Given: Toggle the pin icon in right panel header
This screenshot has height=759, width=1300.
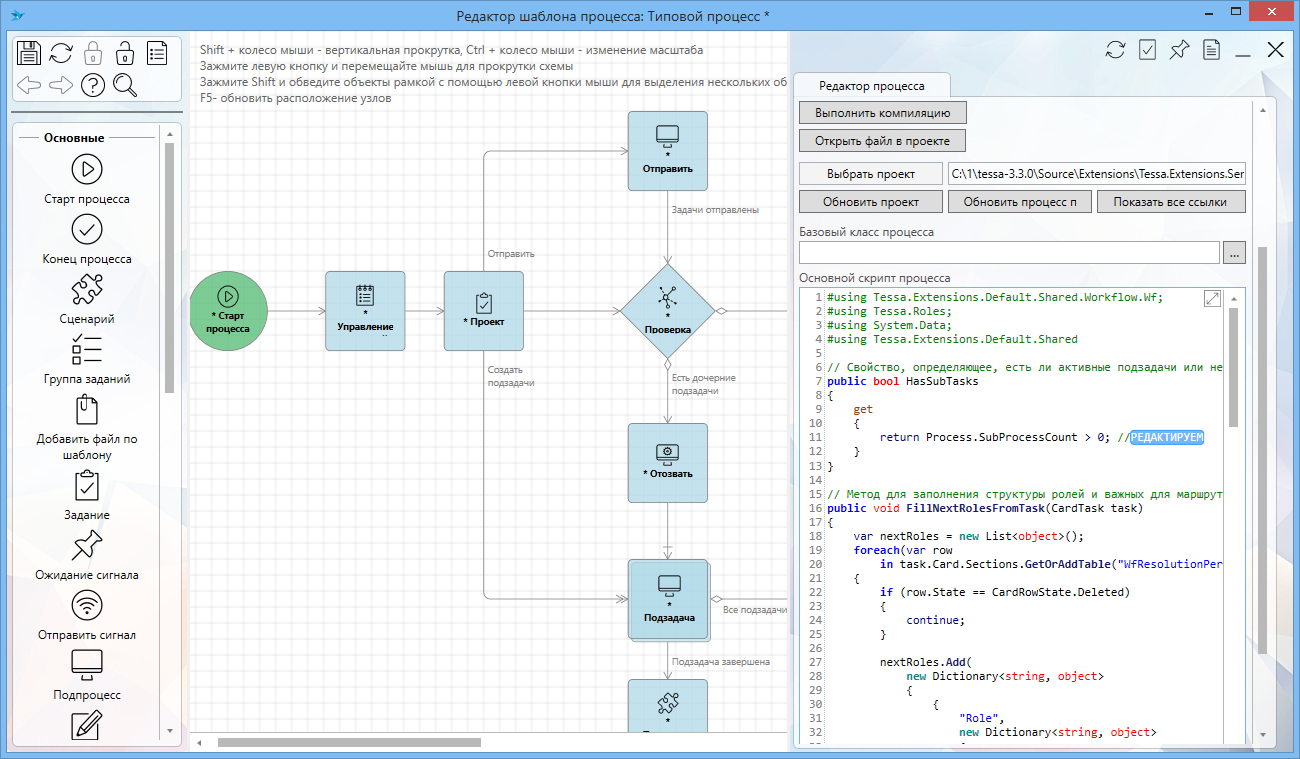Looking at the screenshot, I should pyautogui.click(x=1179, y=50).
